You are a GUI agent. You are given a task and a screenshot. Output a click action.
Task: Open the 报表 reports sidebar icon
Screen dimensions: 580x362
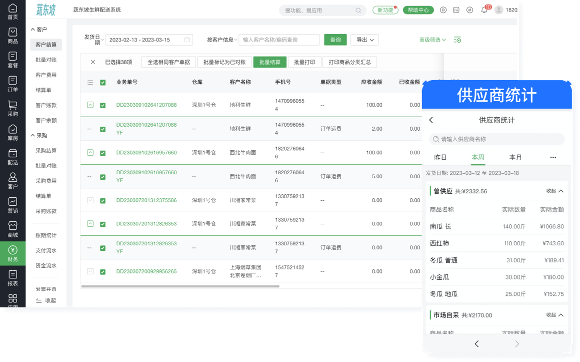pos(13,277)
